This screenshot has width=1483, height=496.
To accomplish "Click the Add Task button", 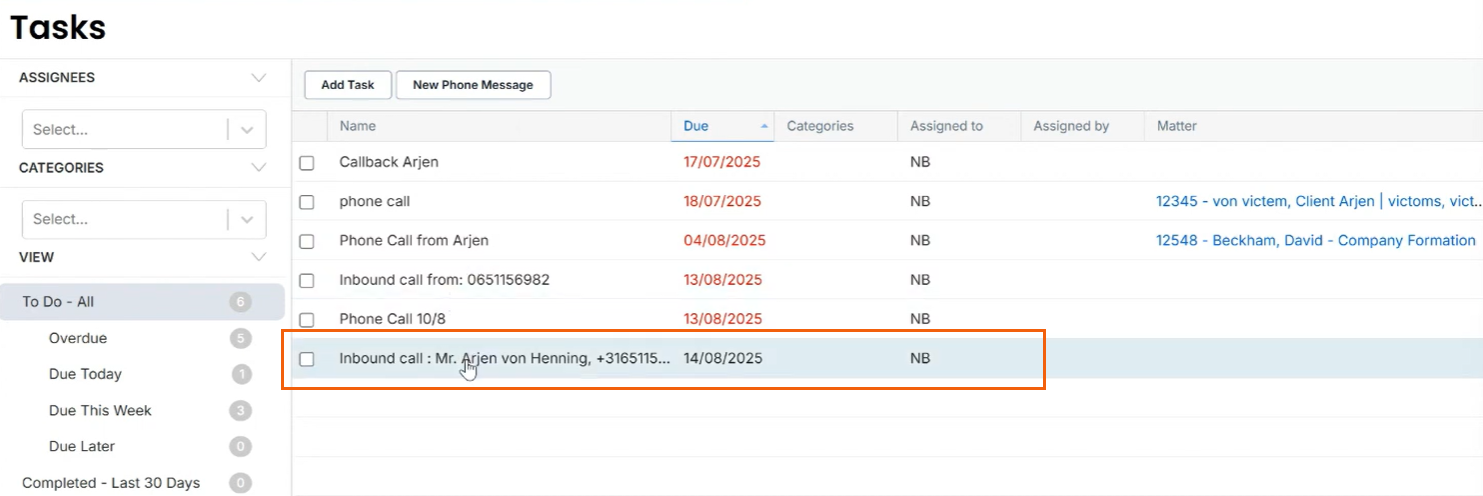I will (x=347, y=85).
